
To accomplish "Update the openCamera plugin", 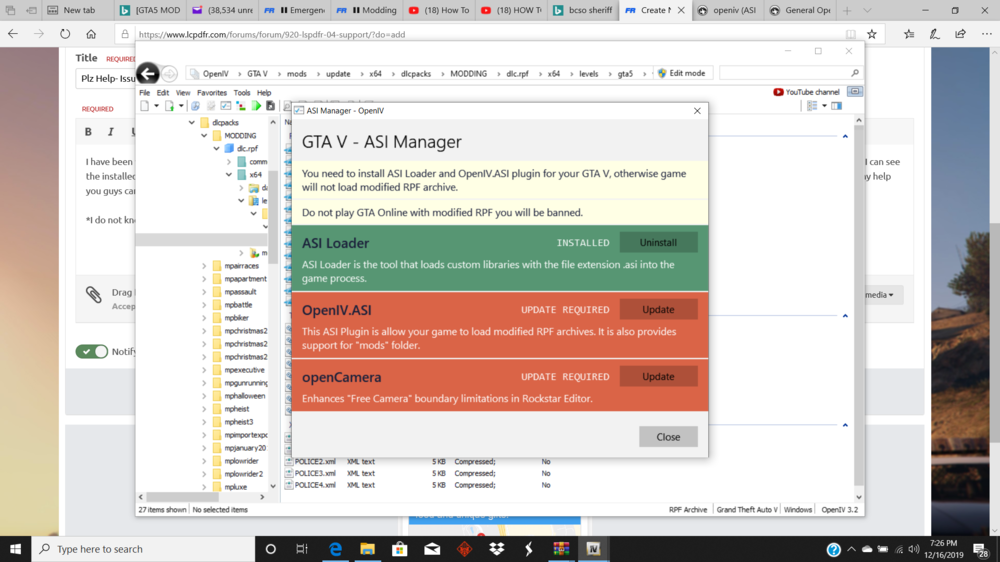I will pos(658,376).
